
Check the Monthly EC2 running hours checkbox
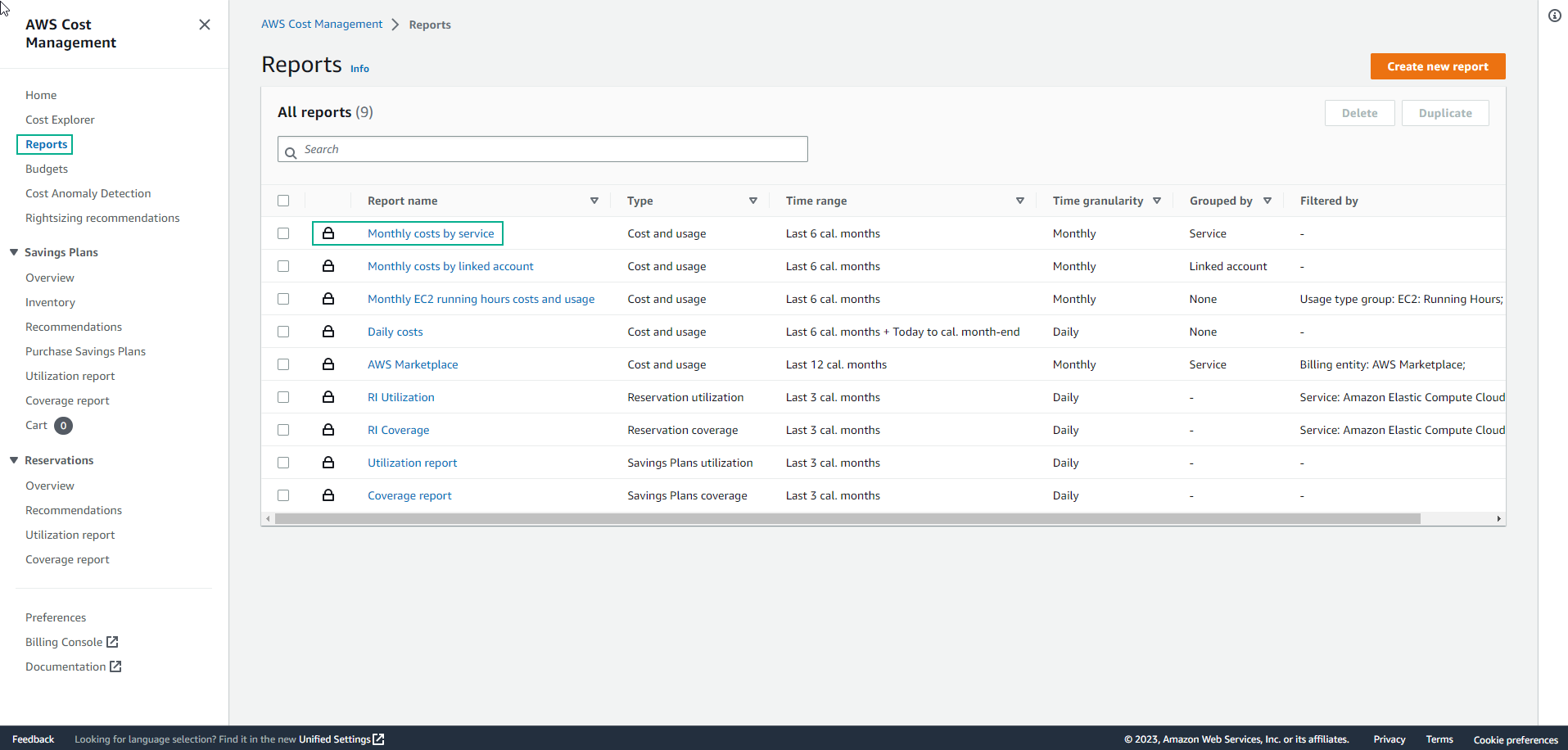click(x=283, y=299)
